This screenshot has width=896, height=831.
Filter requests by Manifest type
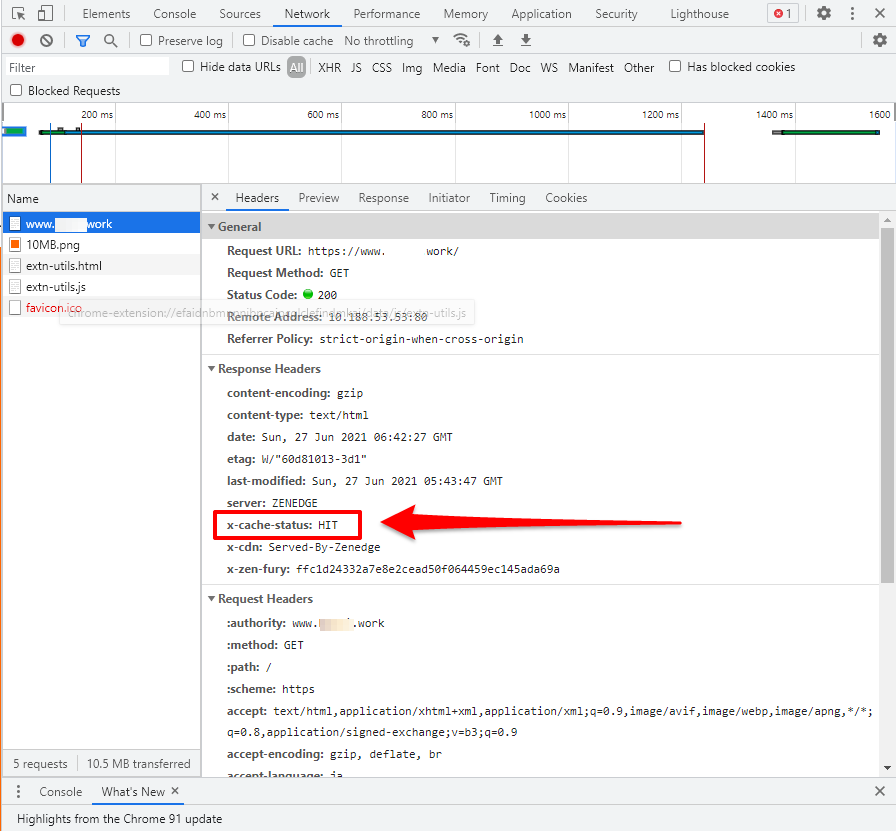(x=591, y=67)
